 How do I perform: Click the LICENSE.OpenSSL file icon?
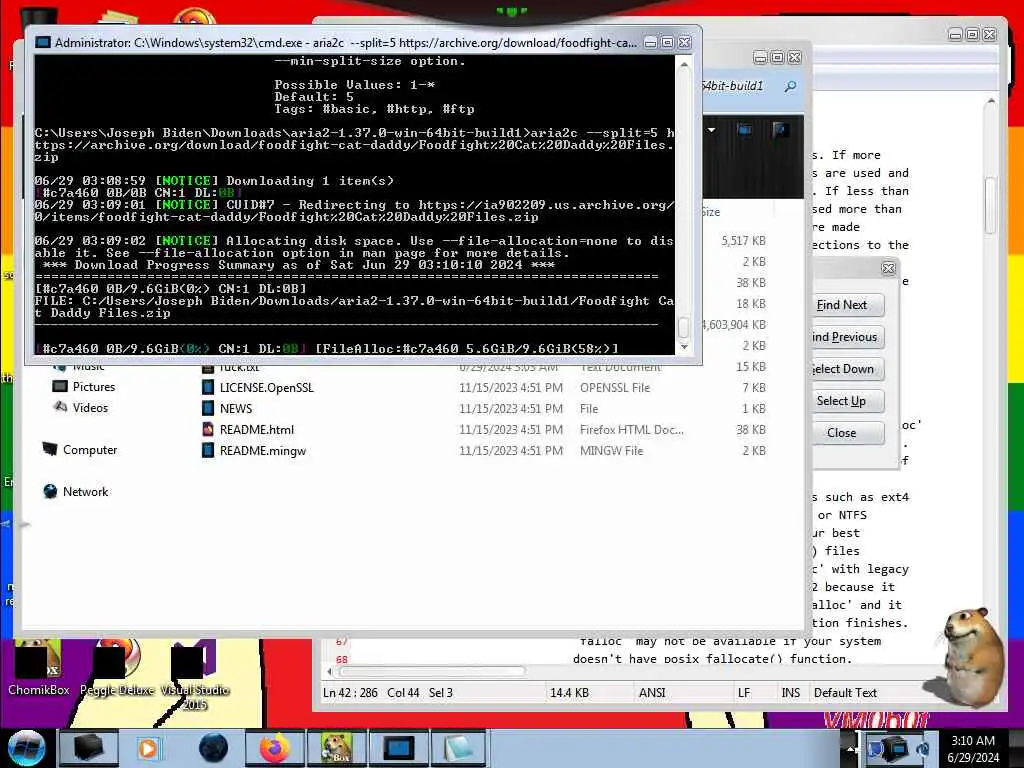tap(208, 388)
